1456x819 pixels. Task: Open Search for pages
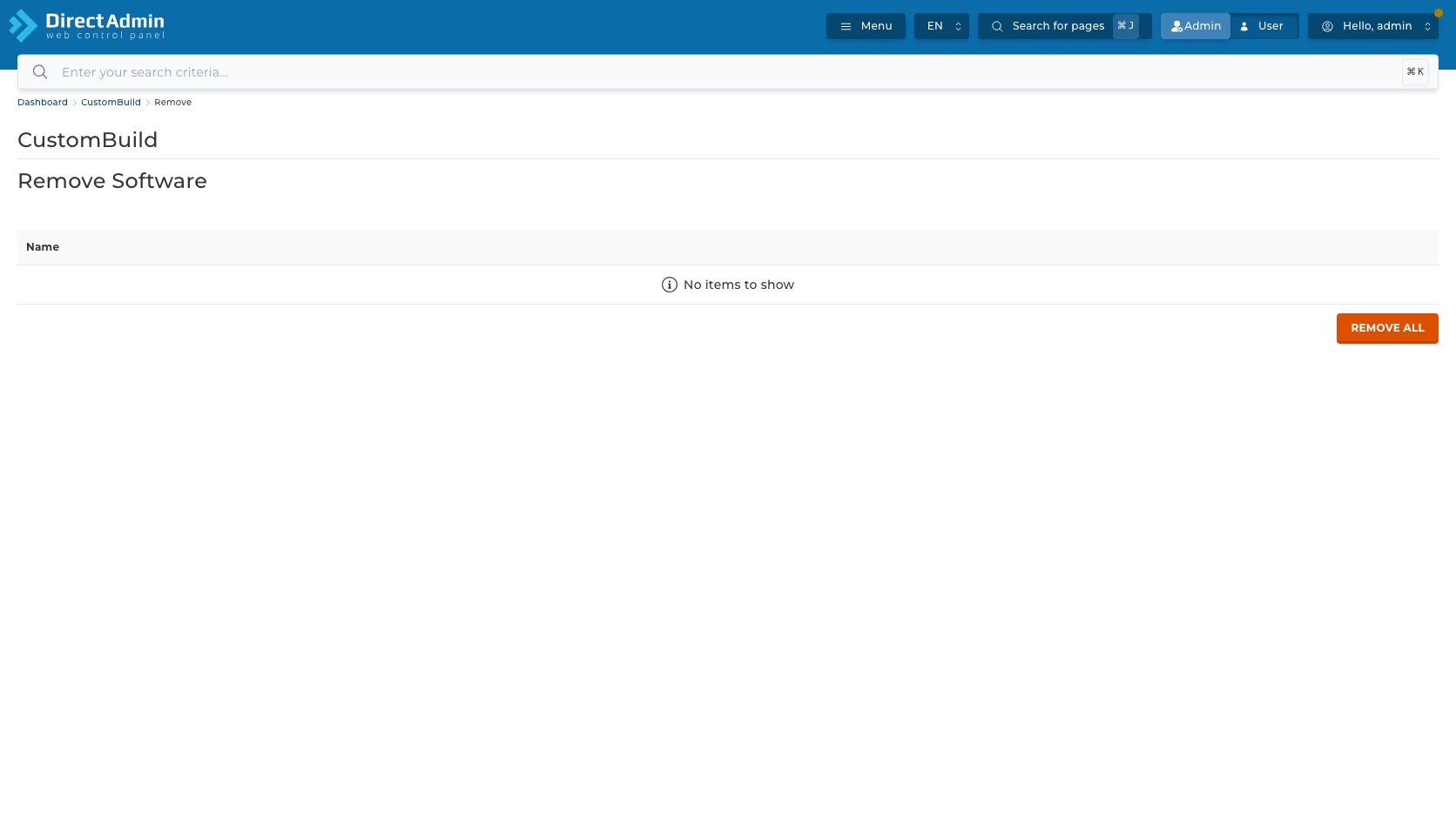1064,26
